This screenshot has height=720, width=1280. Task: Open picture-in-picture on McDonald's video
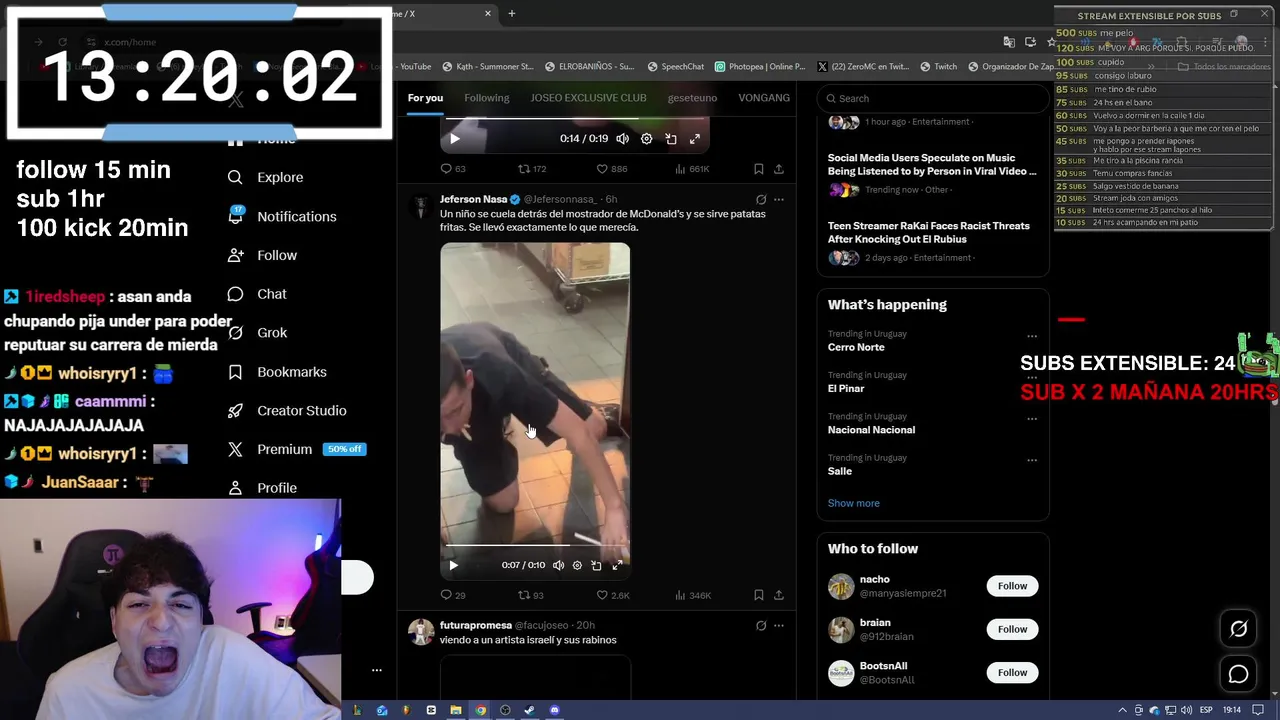(596, 565)
